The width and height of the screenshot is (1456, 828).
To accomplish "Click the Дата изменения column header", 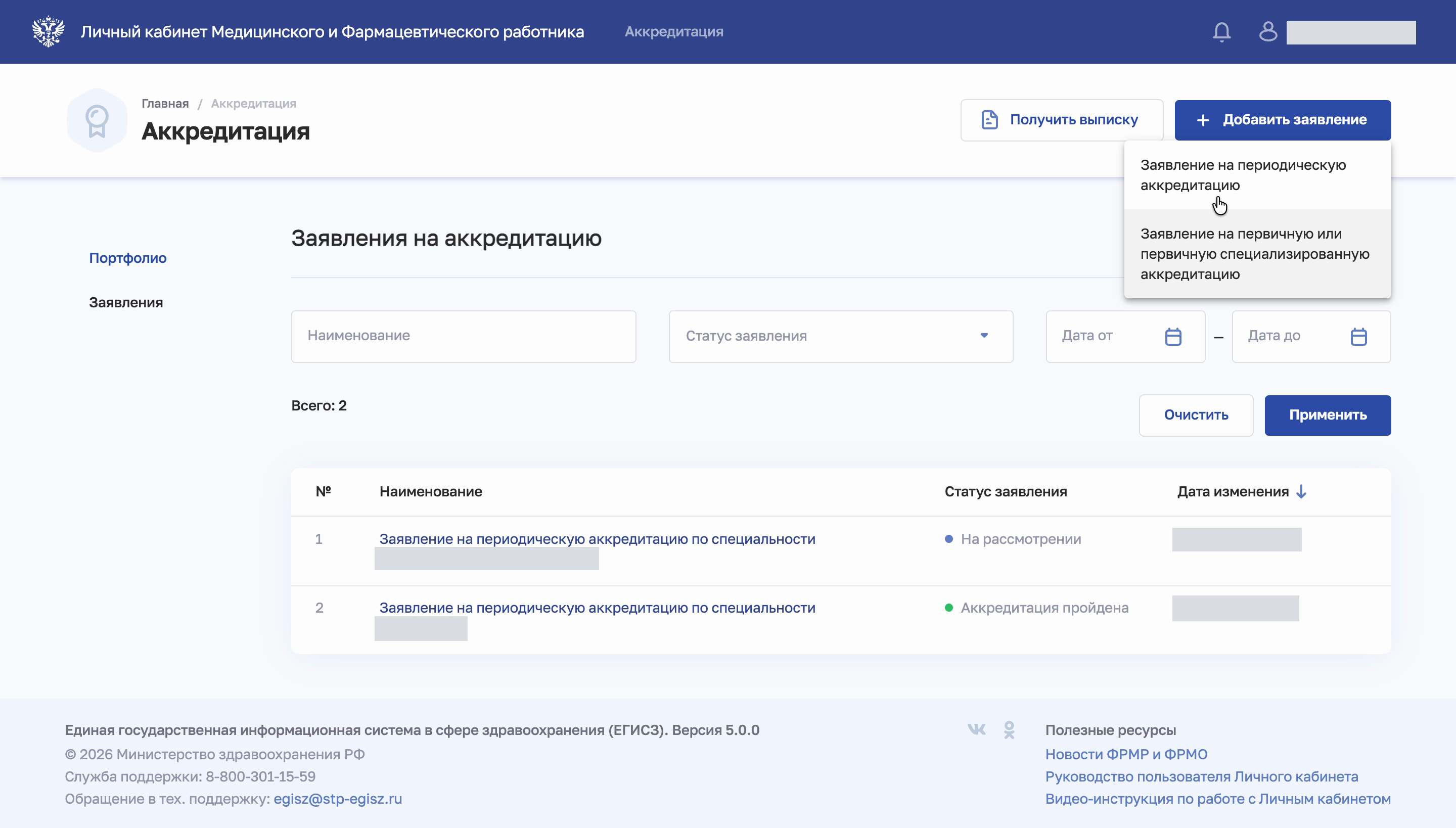I will [x=1233, y=492].
